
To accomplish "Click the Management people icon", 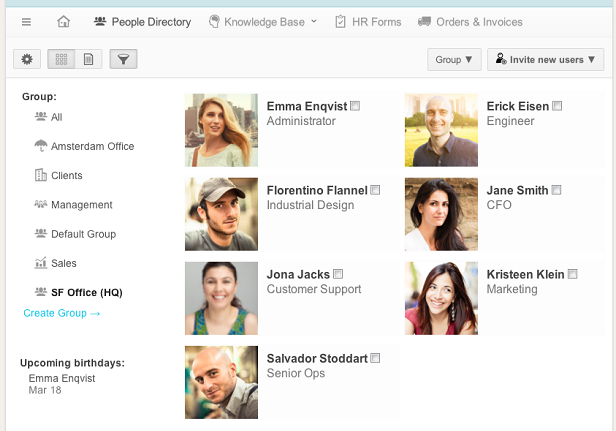I will [41, 204].
